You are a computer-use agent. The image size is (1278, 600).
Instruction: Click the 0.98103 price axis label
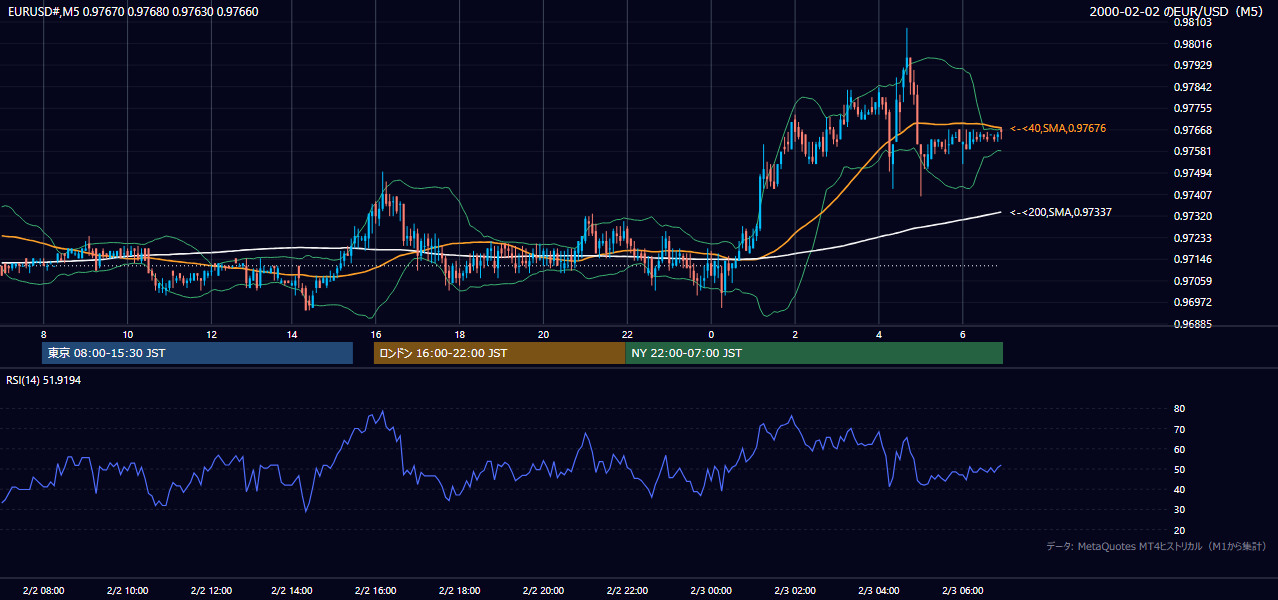[x=1192, y=22]
